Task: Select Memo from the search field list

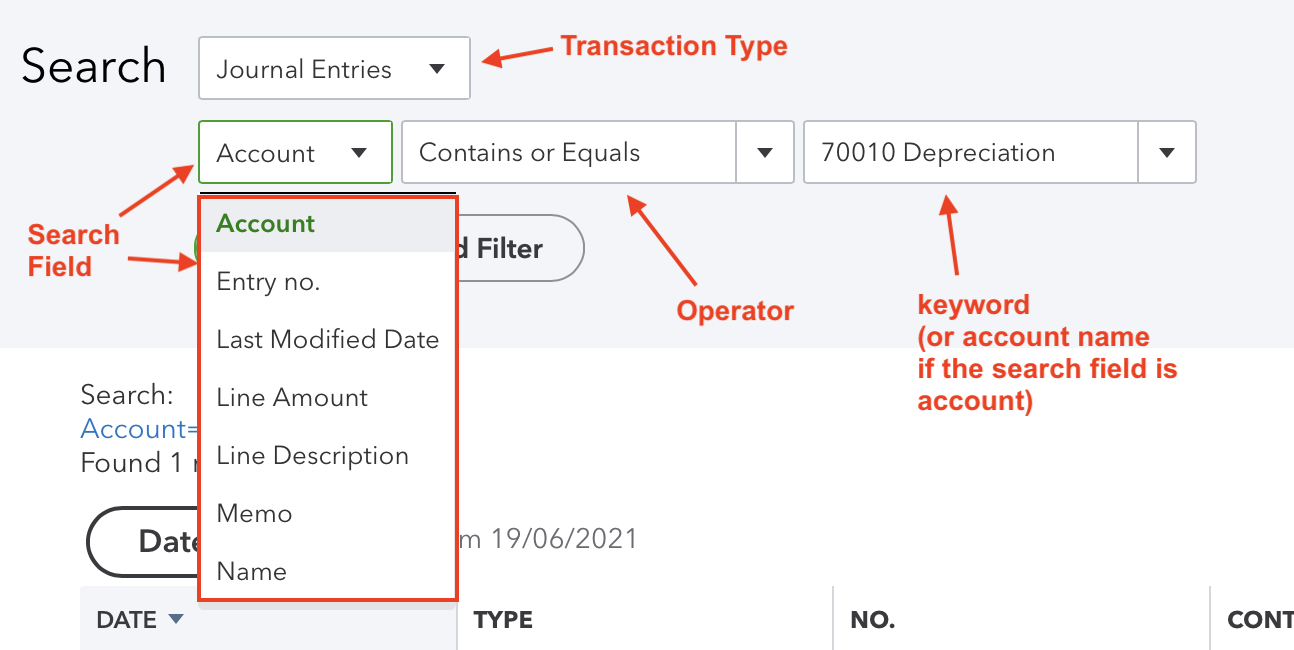Action: click(254, 514)
